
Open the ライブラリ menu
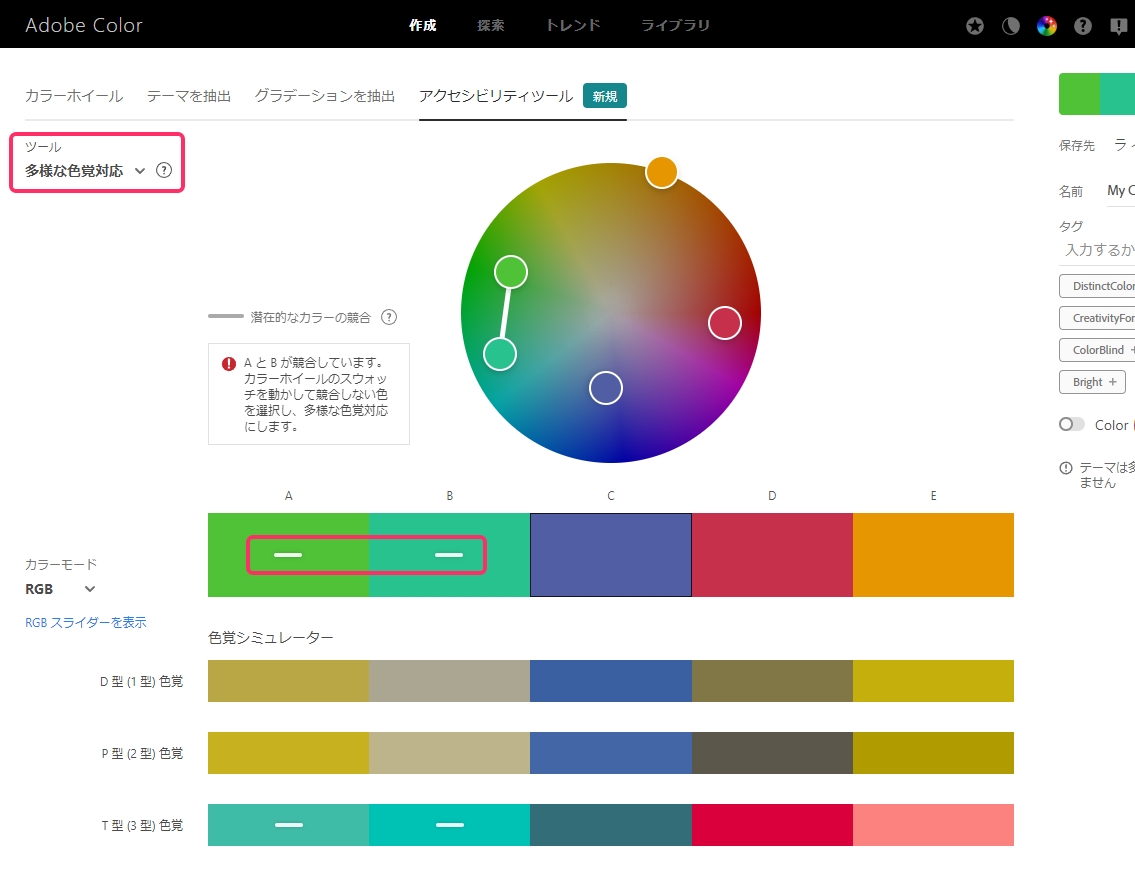point(675,25)
